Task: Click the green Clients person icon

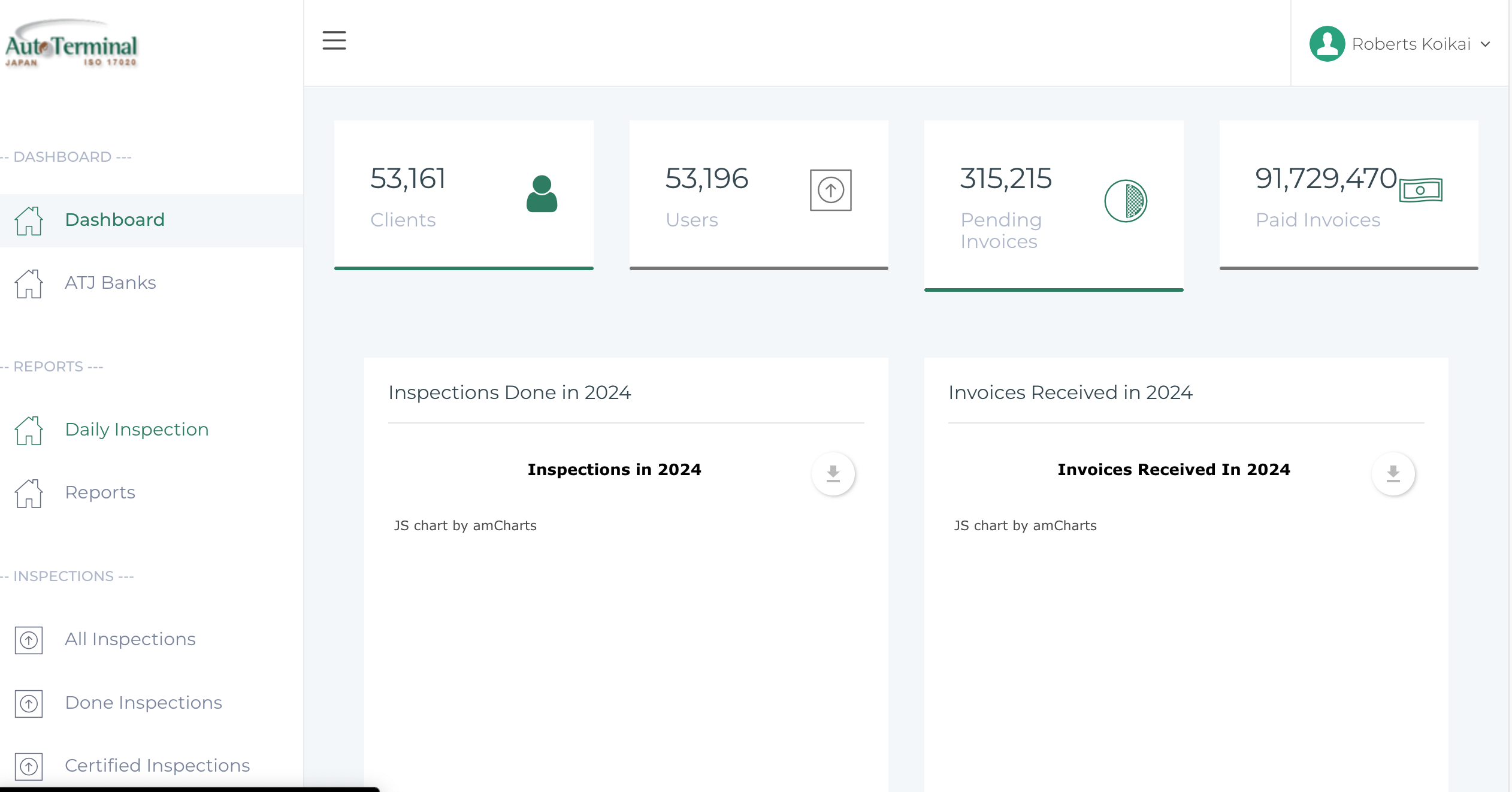Action: [542, 194]
